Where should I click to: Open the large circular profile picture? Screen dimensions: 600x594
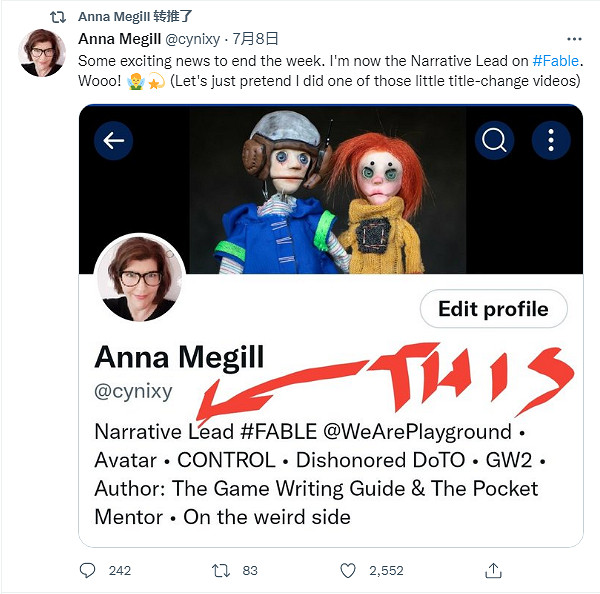click(x=139, y=277)
